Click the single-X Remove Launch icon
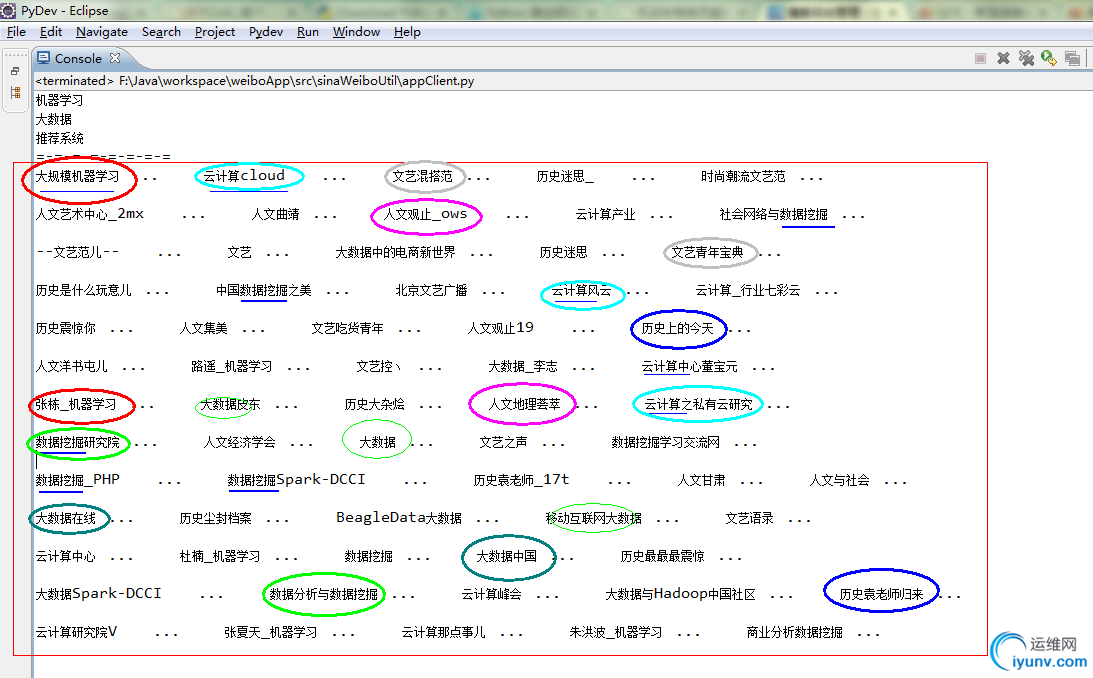This screenshot has width=1093, height=678. [1003, 59]
